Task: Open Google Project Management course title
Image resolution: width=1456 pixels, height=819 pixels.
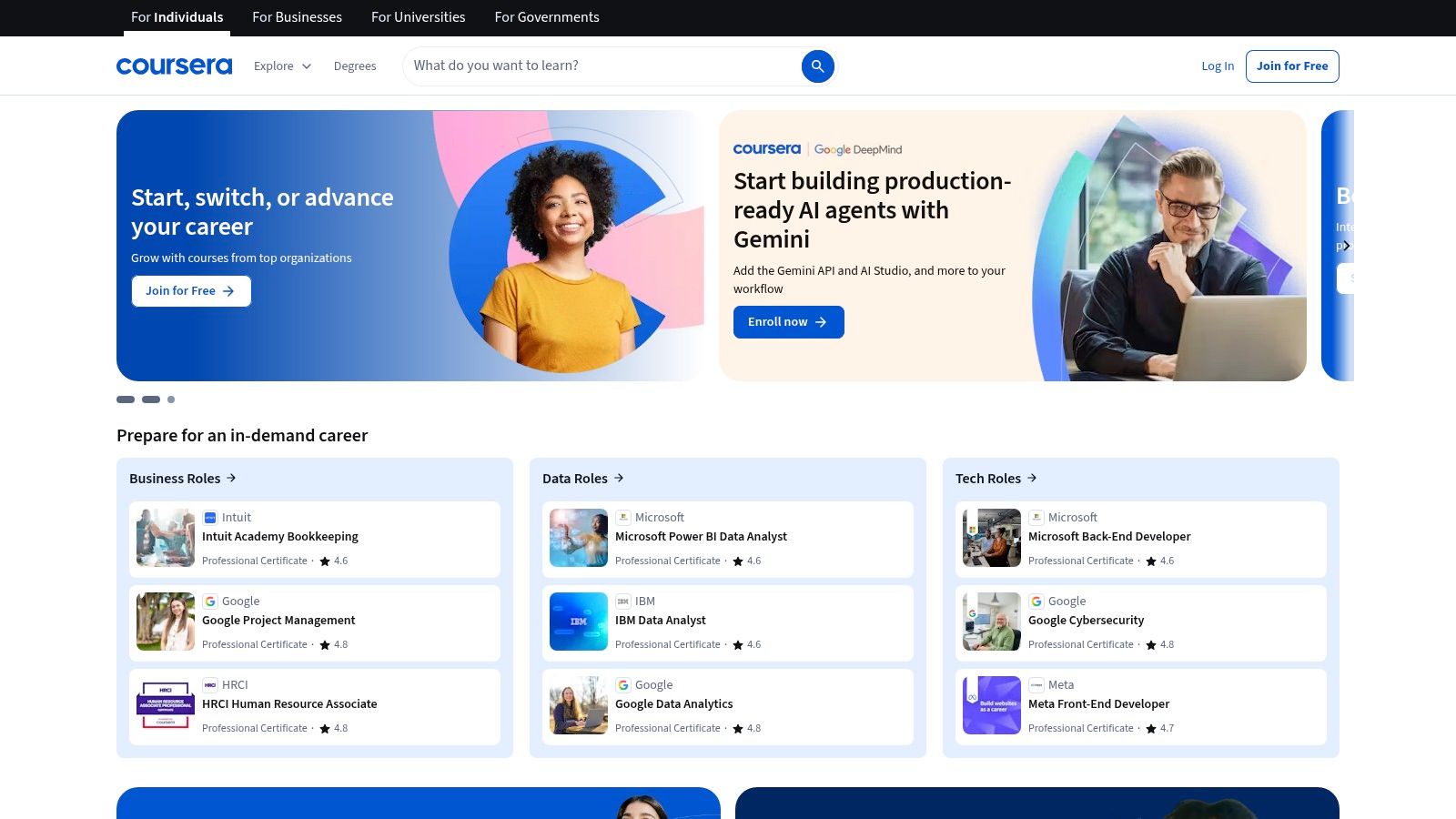Action: tap(278, 620)
